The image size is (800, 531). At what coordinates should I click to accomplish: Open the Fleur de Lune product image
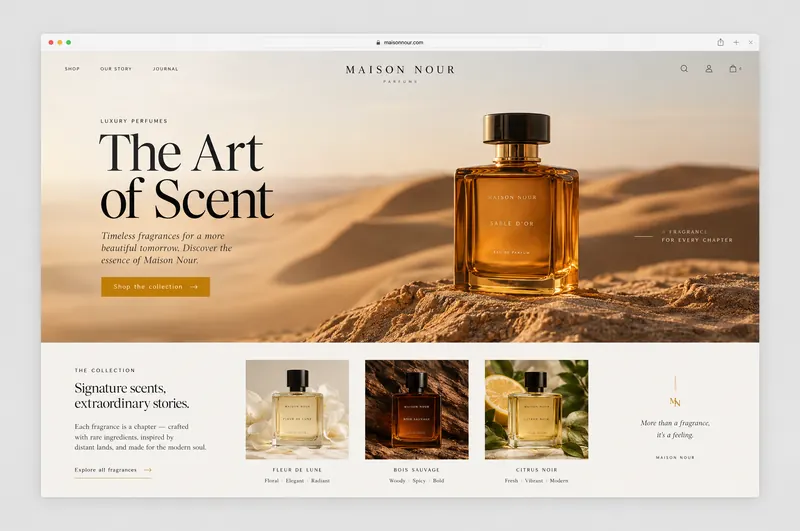(297, 410)
